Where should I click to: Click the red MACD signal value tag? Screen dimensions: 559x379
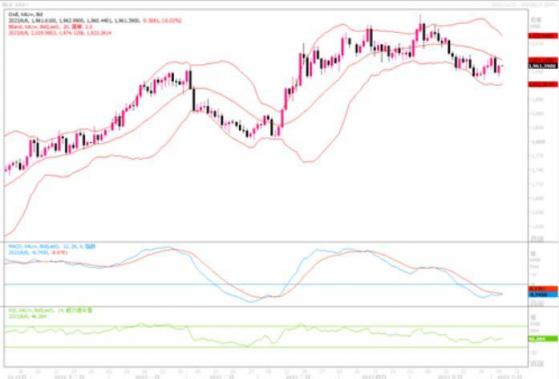coord(543,289)
